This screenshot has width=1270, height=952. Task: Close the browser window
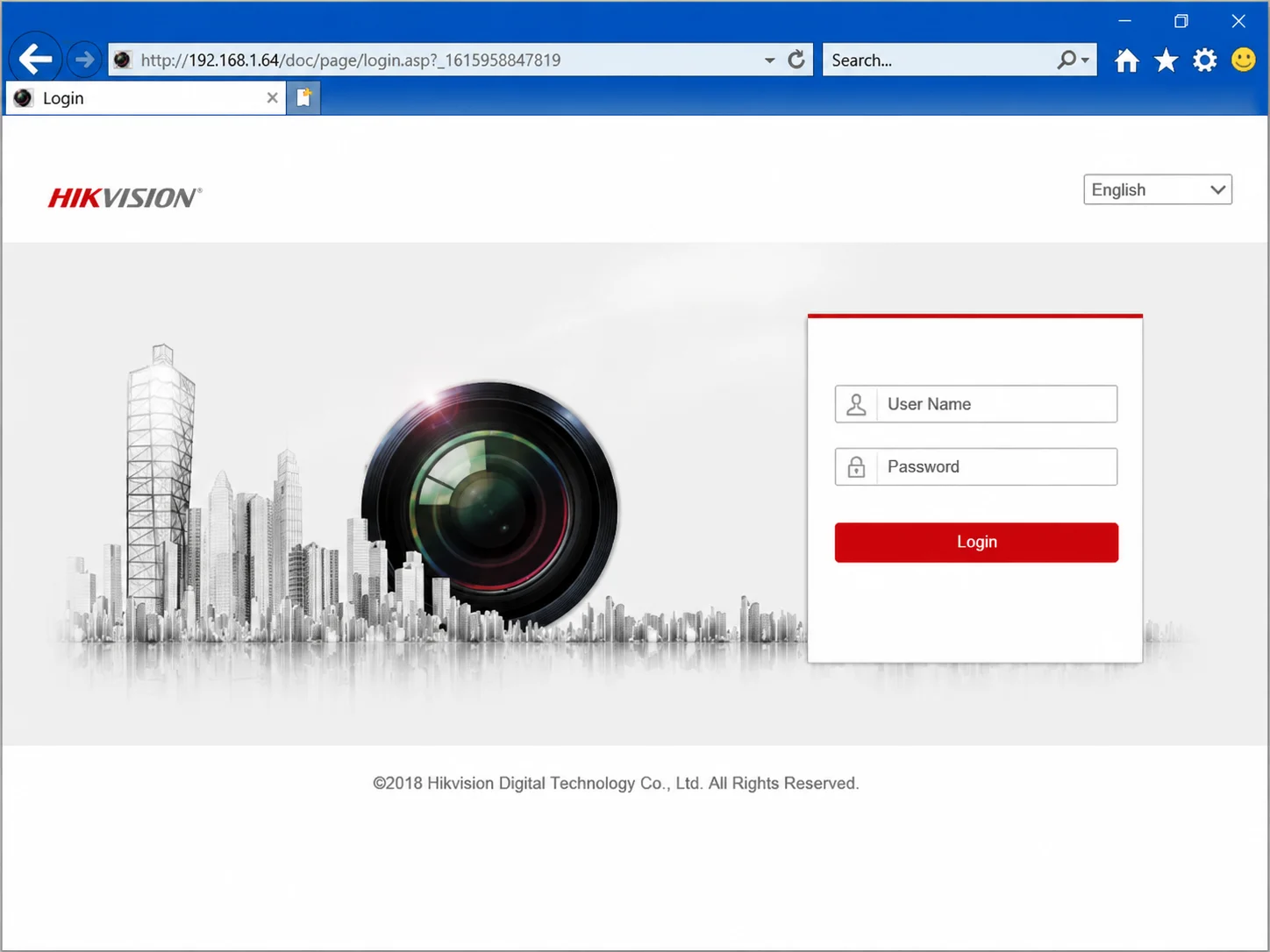point(1238,21)
